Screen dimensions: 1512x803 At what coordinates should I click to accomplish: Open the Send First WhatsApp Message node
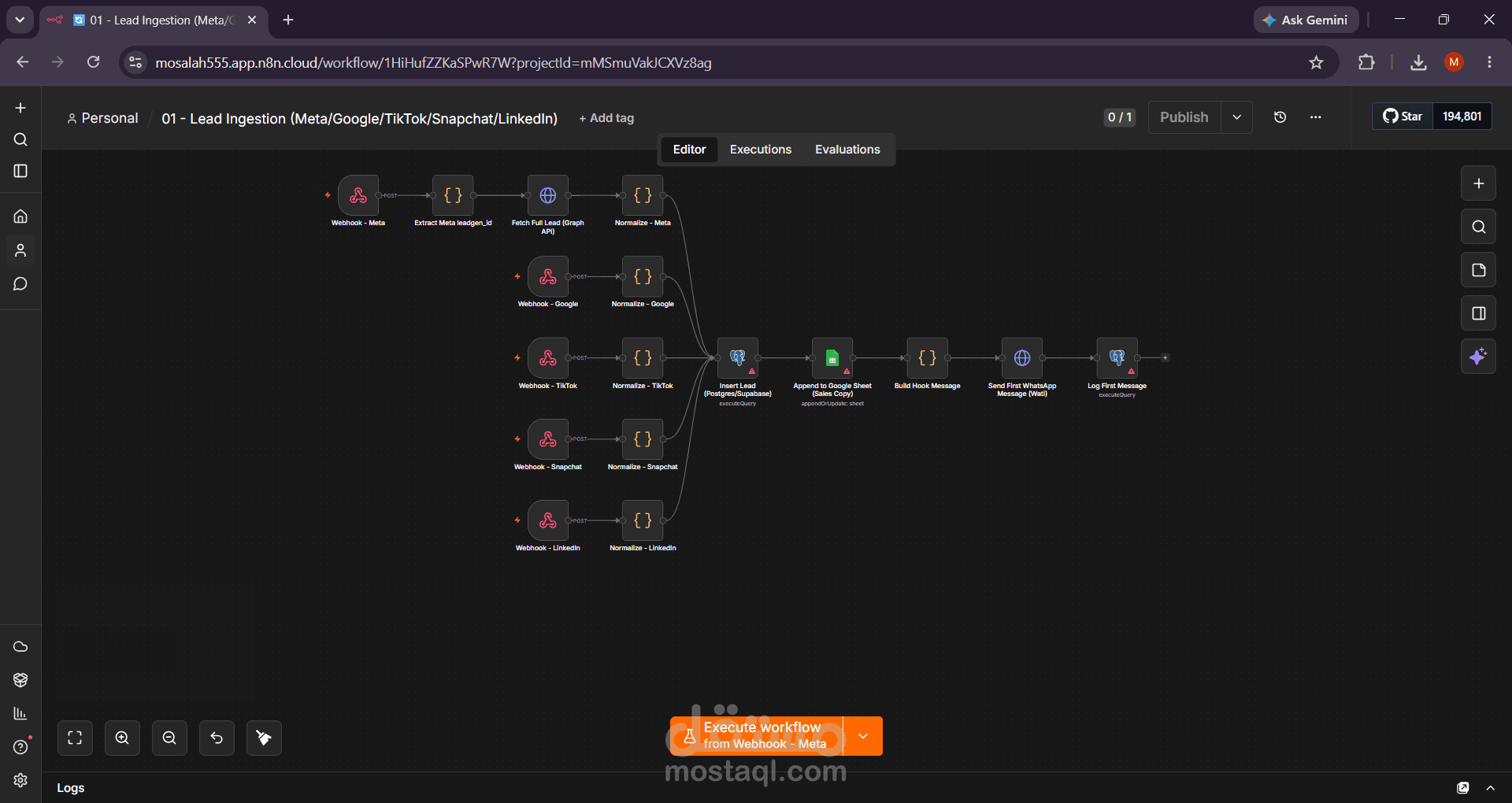pos(1022,358)
